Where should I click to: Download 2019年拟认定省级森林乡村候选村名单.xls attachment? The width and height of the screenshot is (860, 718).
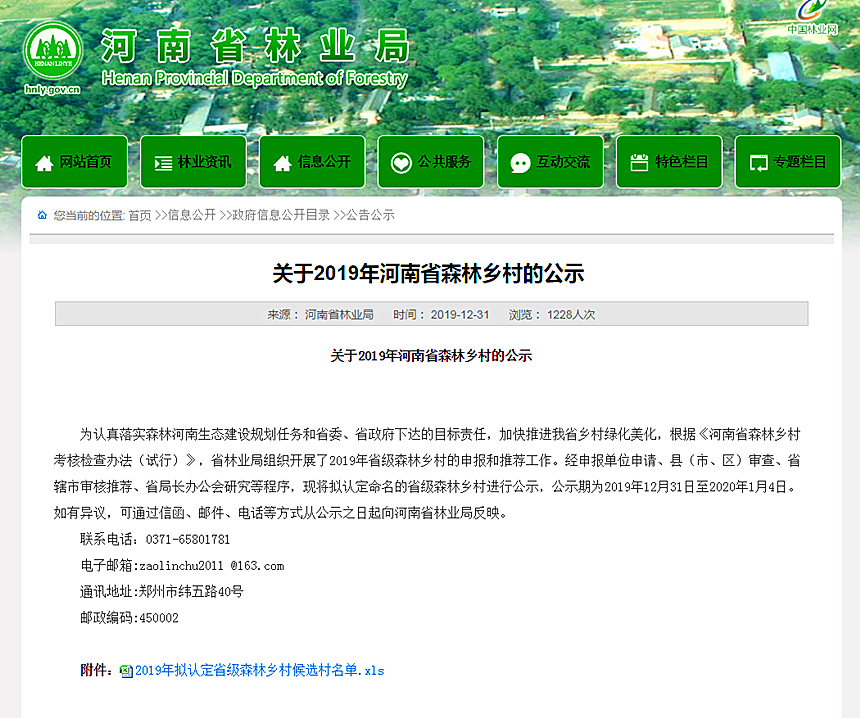click(259, 670)
